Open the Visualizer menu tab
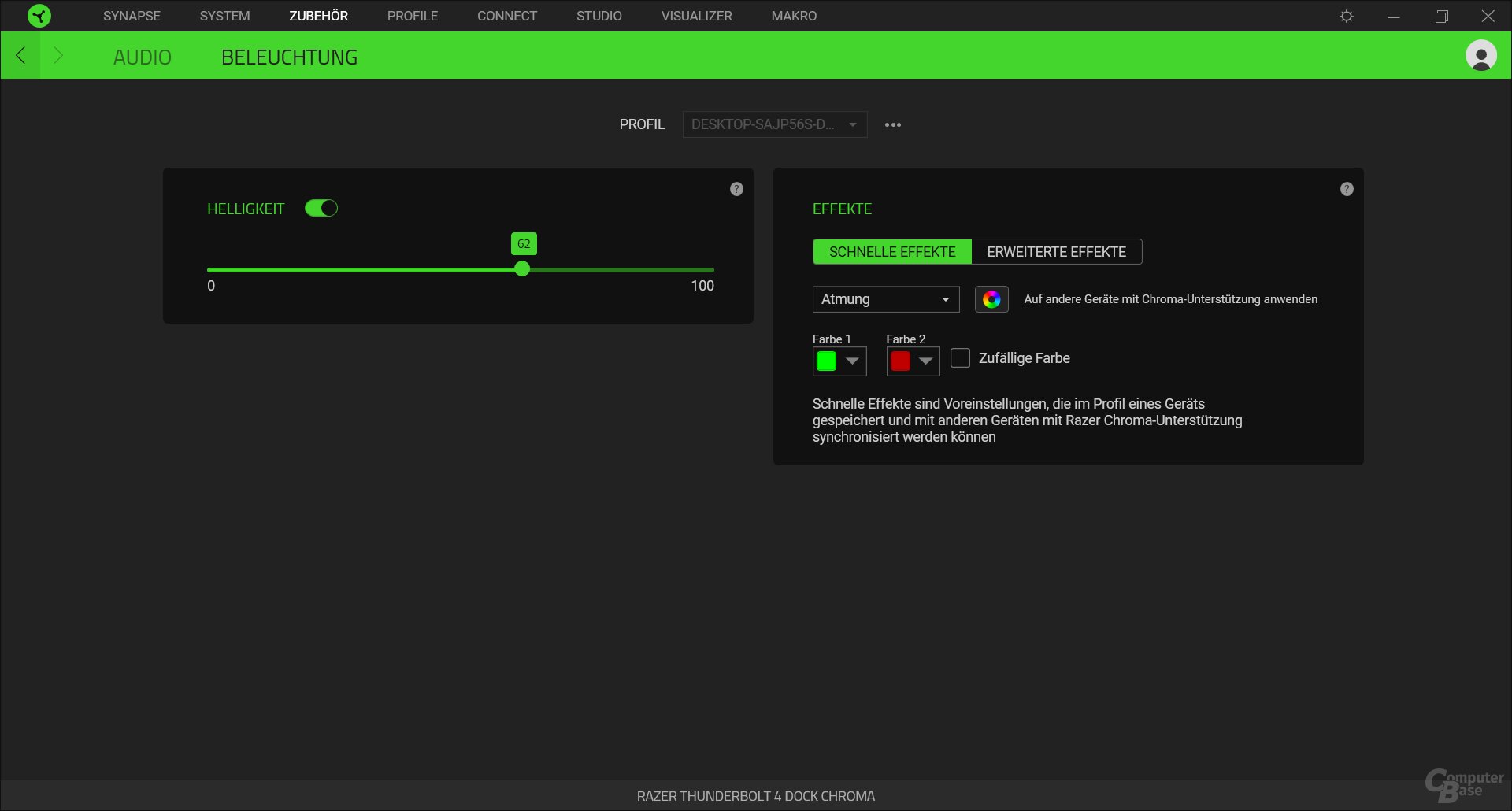1512x811 pixels. tap(697, 16)
